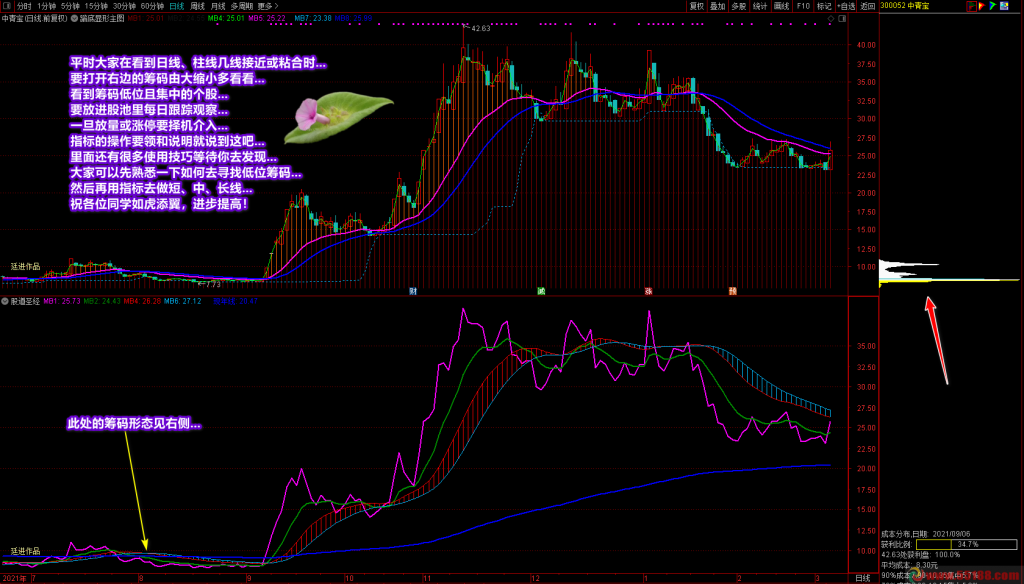Click the 平均成本 8.30元 value
This screenshot has width=1024, height=584.
tap(909, 565)
